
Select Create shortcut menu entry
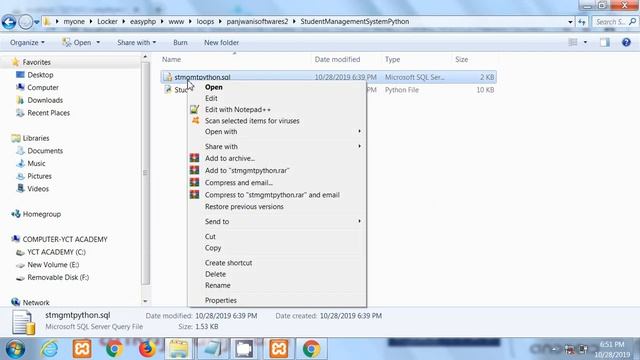[x=277, y=263]
